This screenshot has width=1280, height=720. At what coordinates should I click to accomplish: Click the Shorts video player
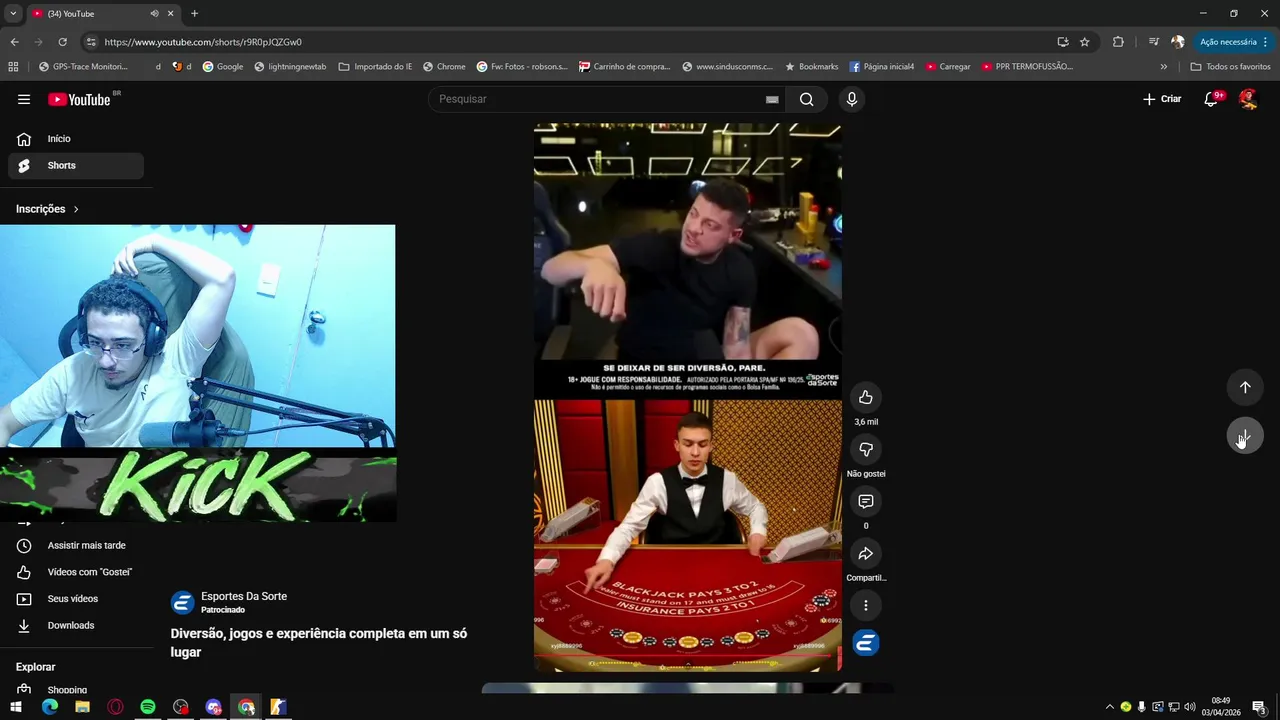pyautogui.click(x=688, y=397)
